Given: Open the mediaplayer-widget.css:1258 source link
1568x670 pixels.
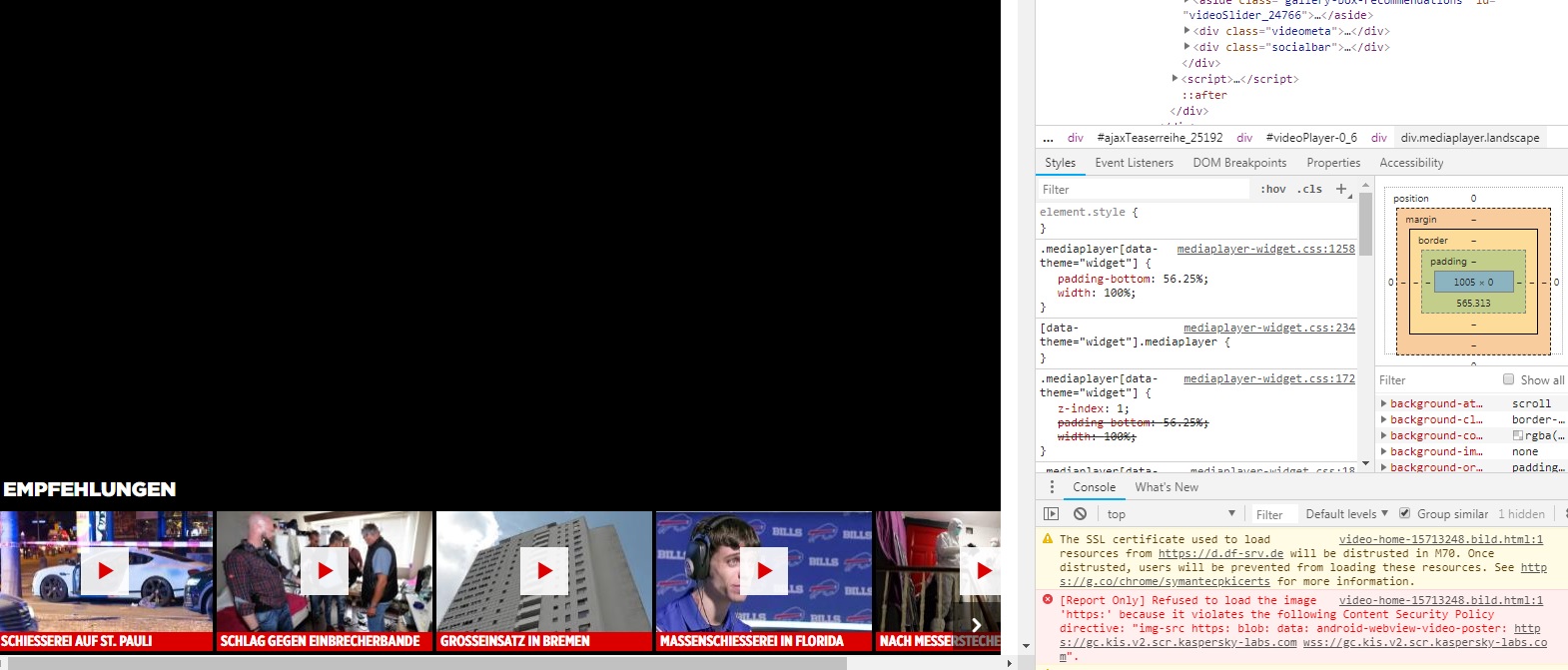Looking at the screenshot, I should (x=1265, y=249).
